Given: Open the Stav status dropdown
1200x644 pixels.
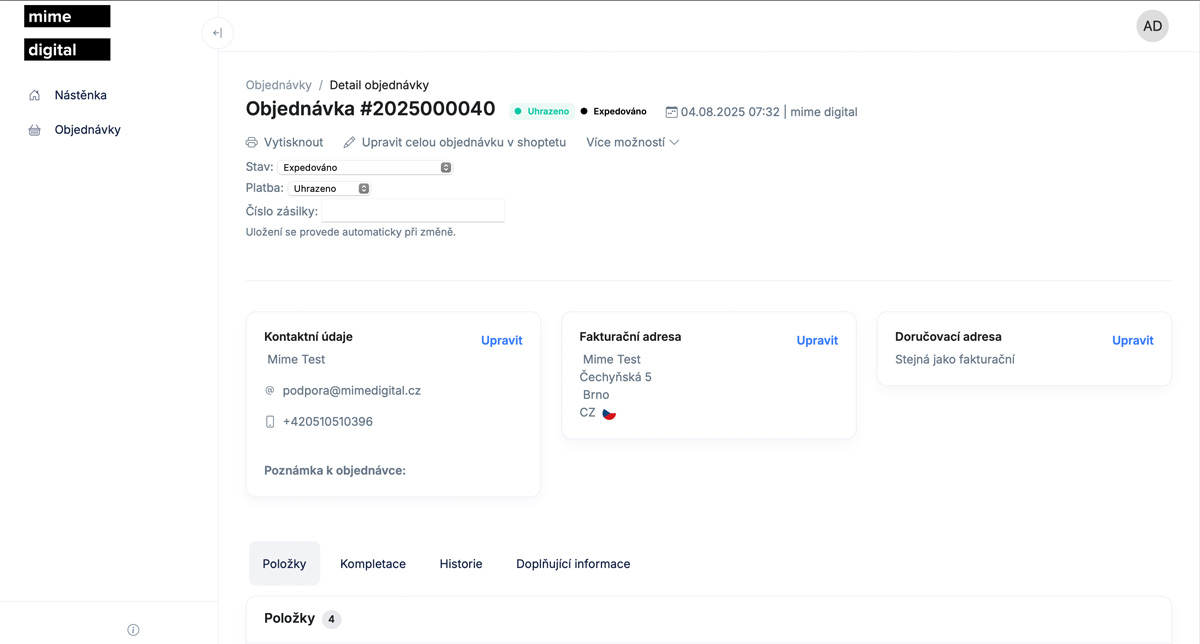Looking at the screenshot, I should (365, 168).
